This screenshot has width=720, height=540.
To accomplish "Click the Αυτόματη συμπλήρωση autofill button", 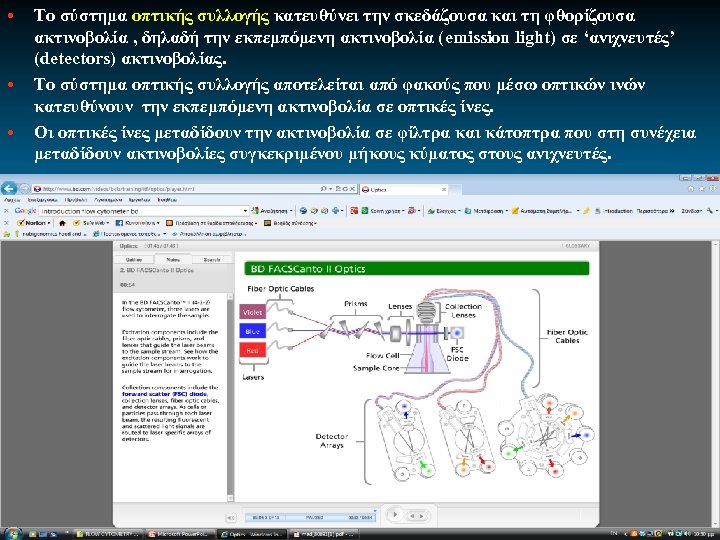I will click(542, 211).
